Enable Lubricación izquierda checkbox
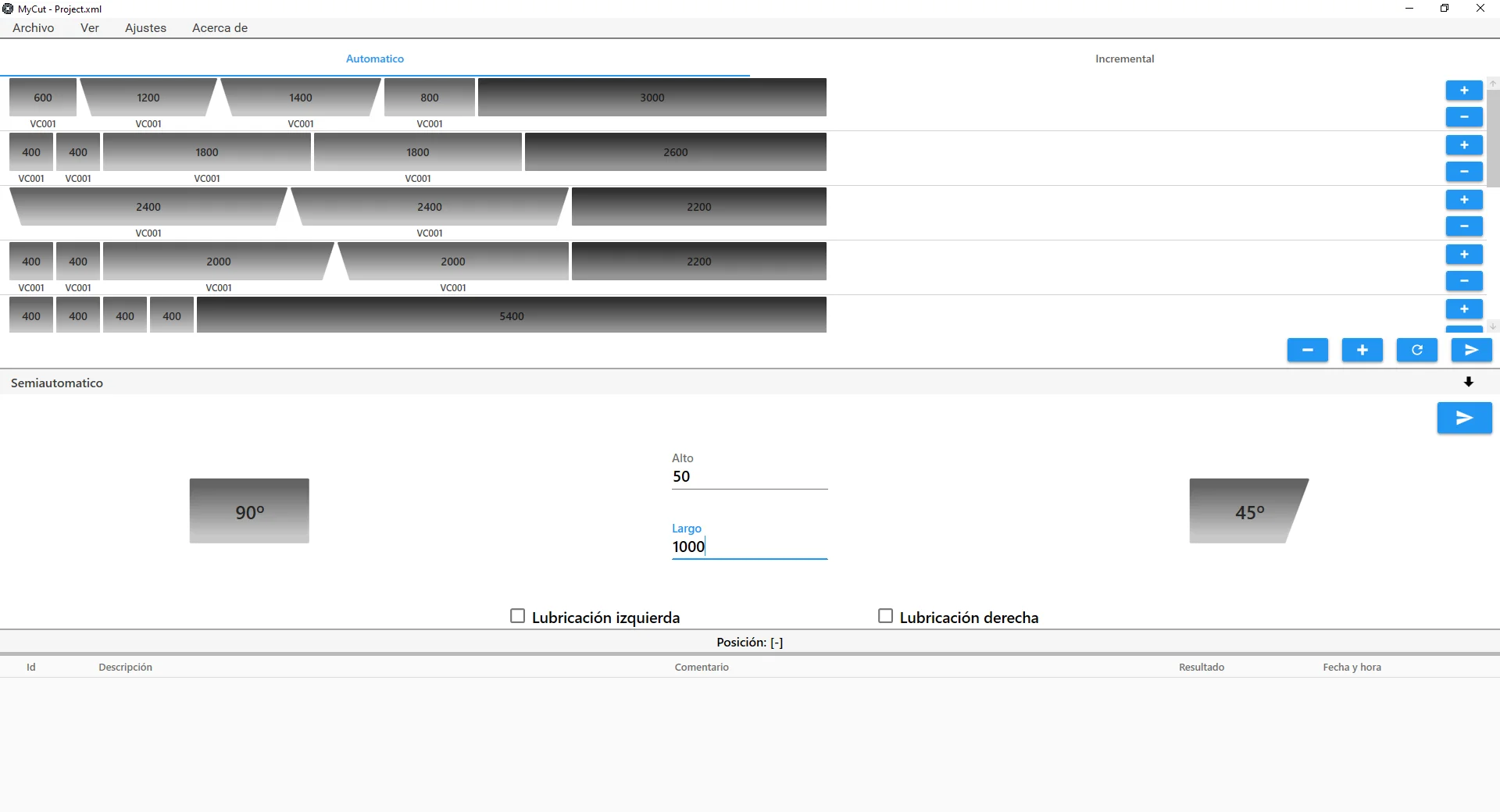 pos(517,616)
